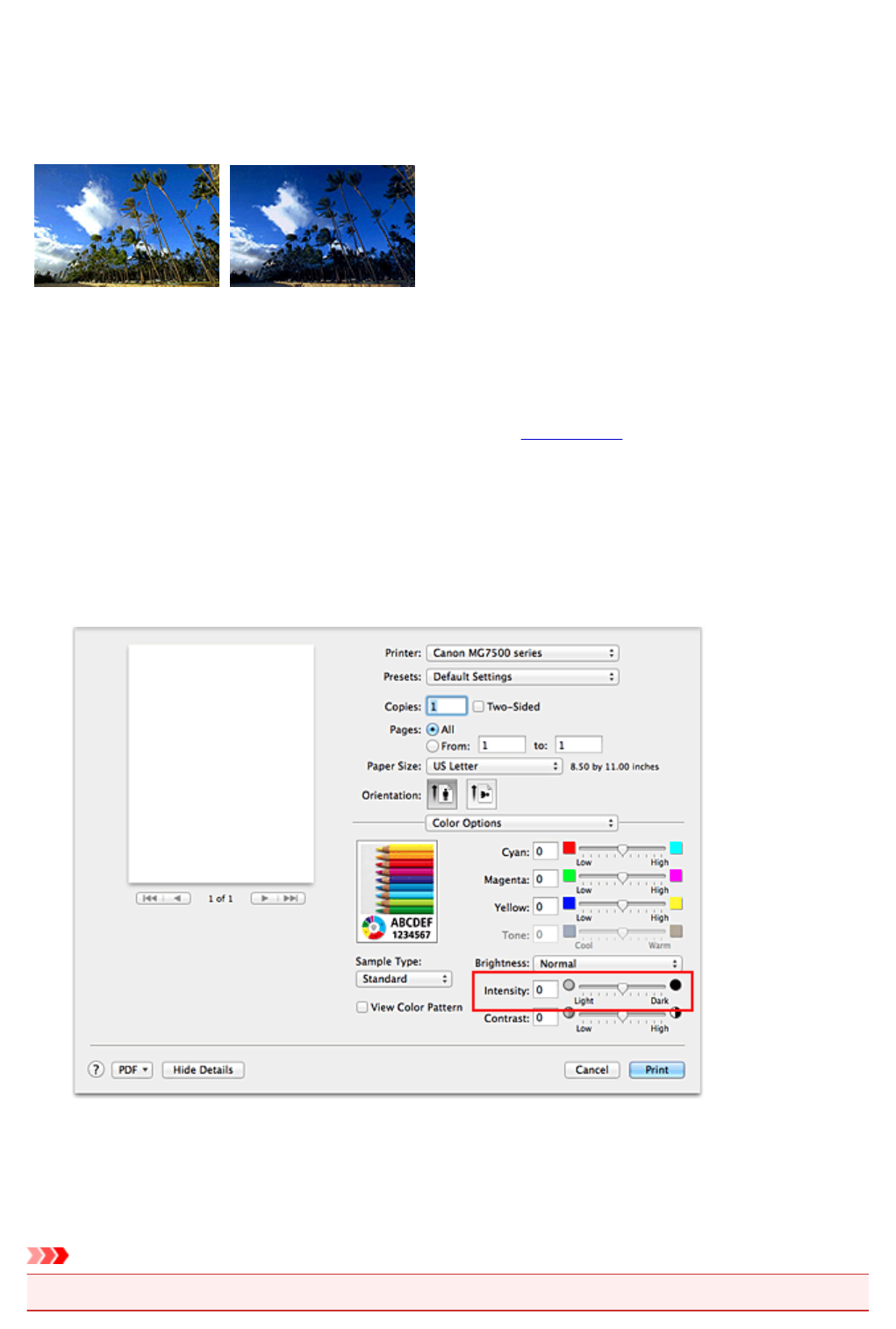The height and width of the screenshot is (1329, 896).
Task: Click the Intensity slider handle
Action: [622, 988]
